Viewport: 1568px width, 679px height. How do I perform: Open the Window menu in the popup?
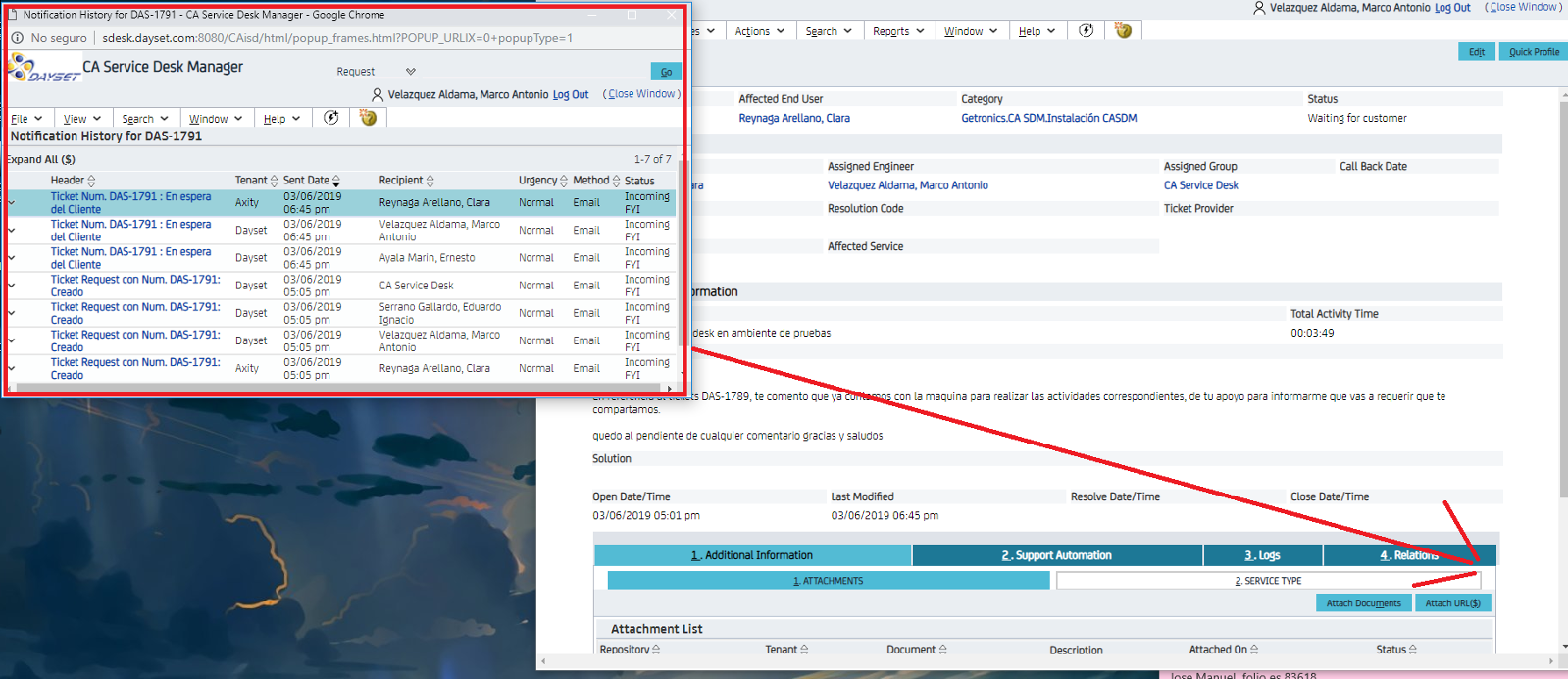[x=216, y=119]
